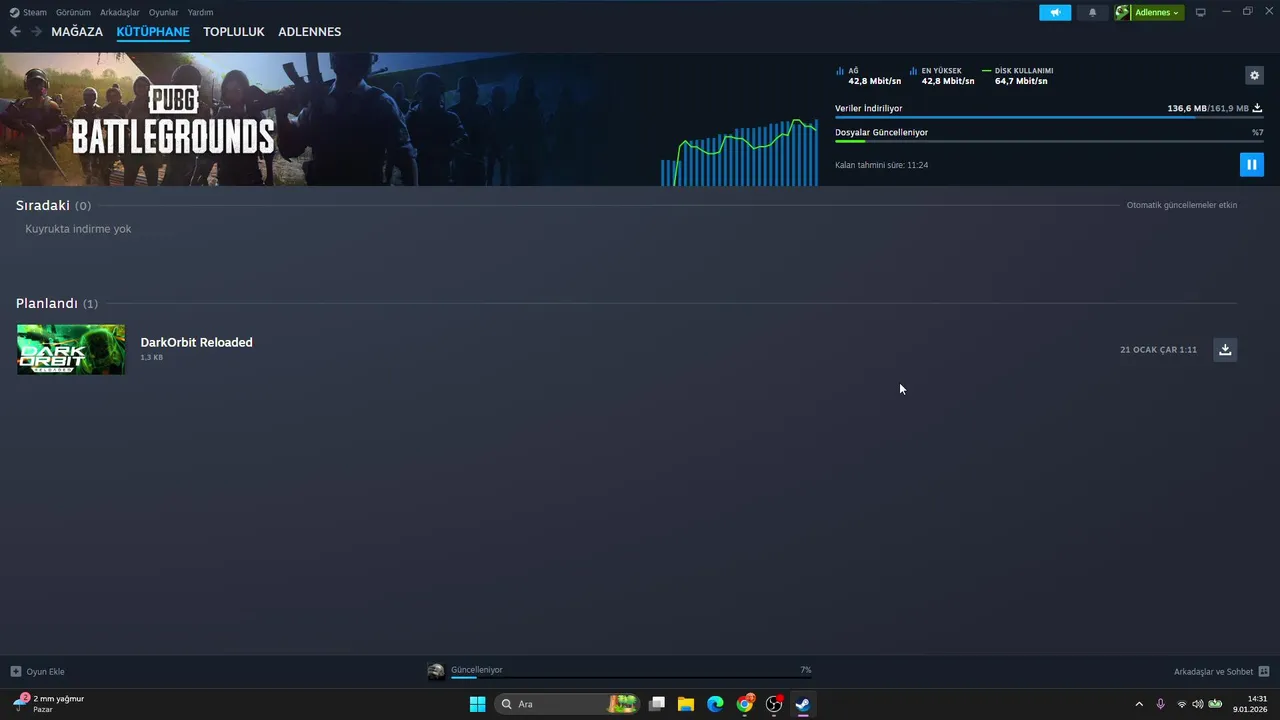Click the Kalan tahmini süre text
The height and width of the screenshot is (720, 1280).
tap(881, 165)
